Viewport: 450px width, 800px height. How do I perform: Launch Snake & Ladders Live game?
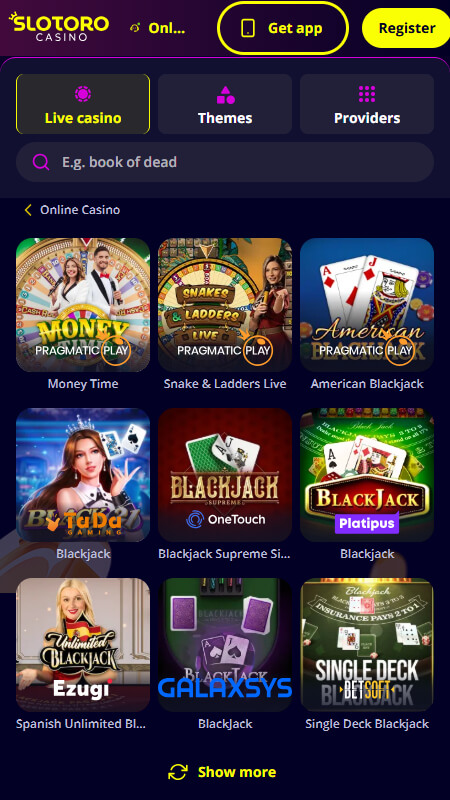[225, 305]
